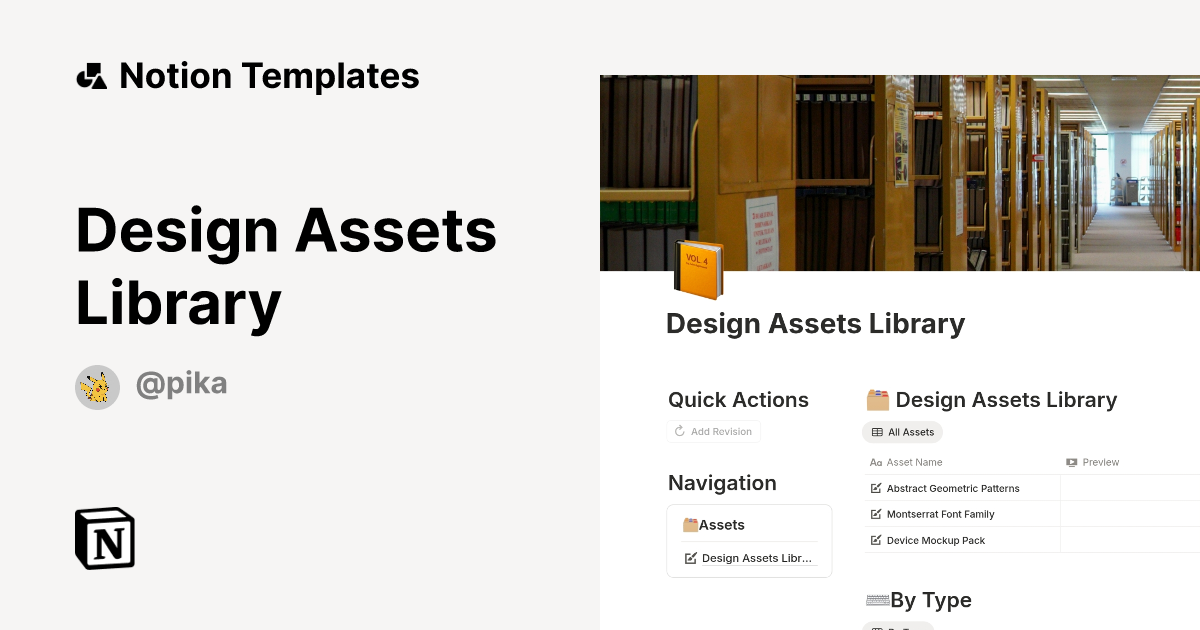The image size is (1200, 630).
Task: Click the Aa icon in the Asset Name header
Action: (x=874, y=462)
